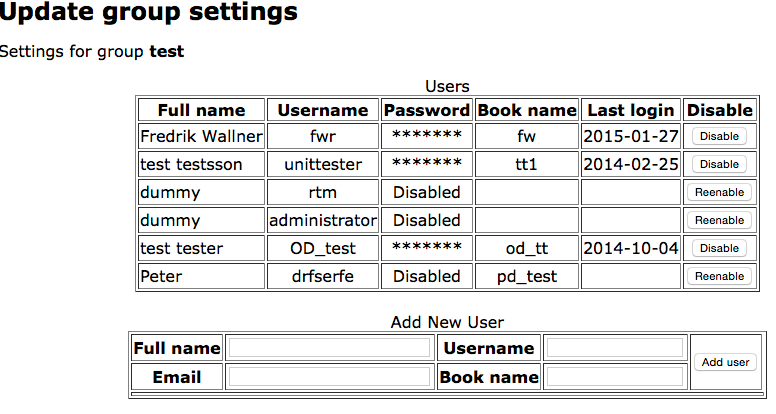Screen dimensions: 776x414
Task: Click the administrator username cell
Action: [x=323, y=220]
